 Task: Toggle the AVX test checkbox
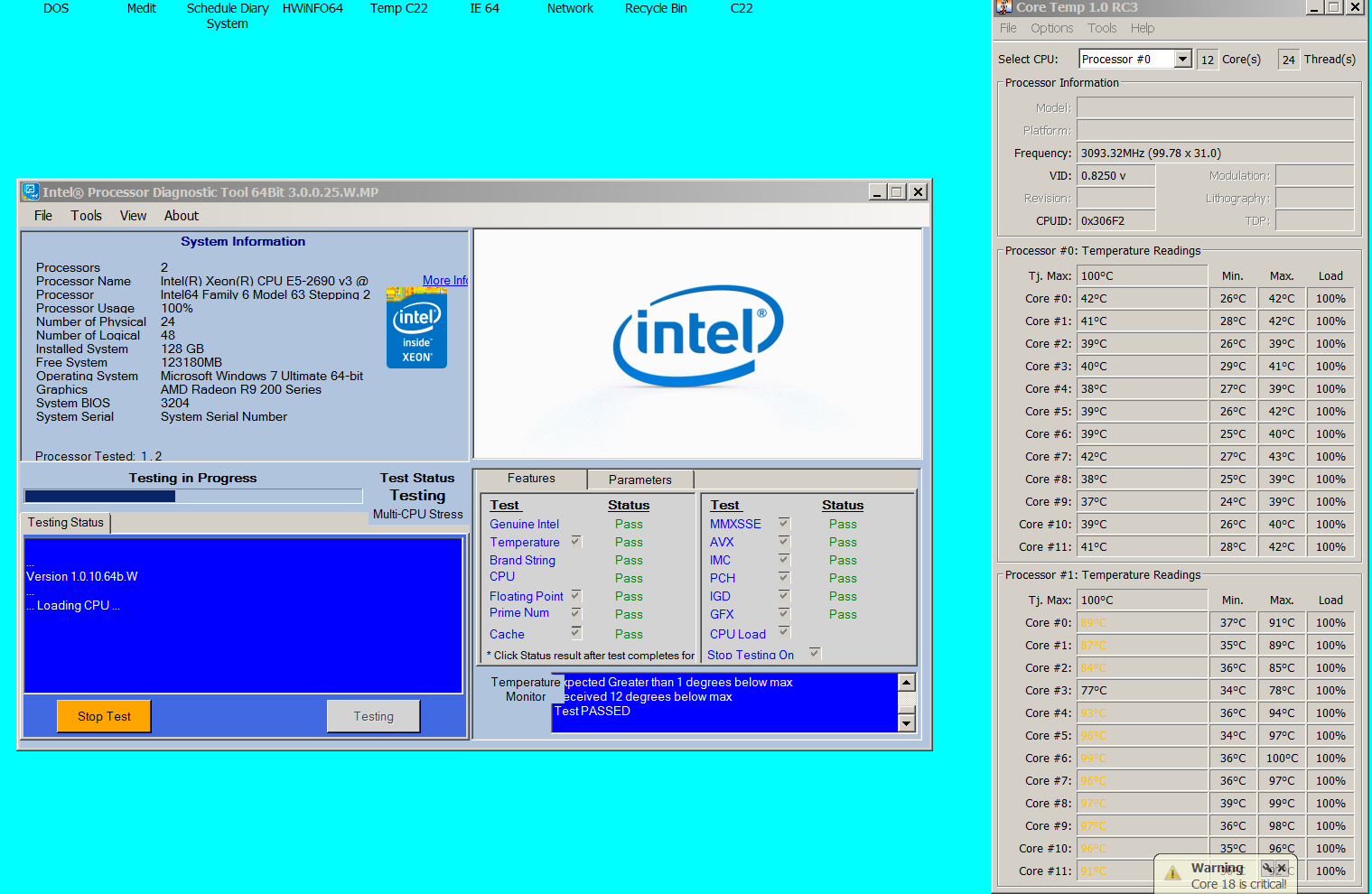click(x=784, y=542)
